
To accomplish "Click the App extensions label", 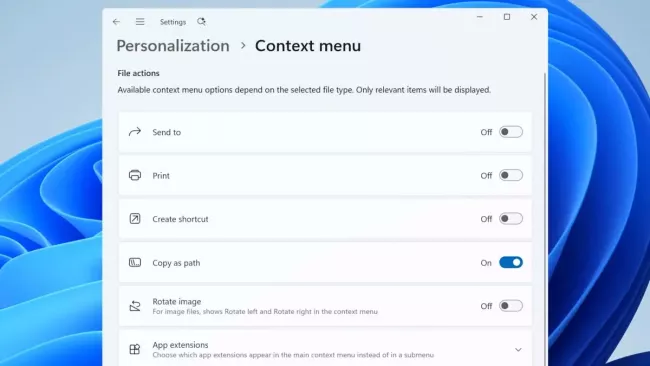I will (x=180, y=345).
